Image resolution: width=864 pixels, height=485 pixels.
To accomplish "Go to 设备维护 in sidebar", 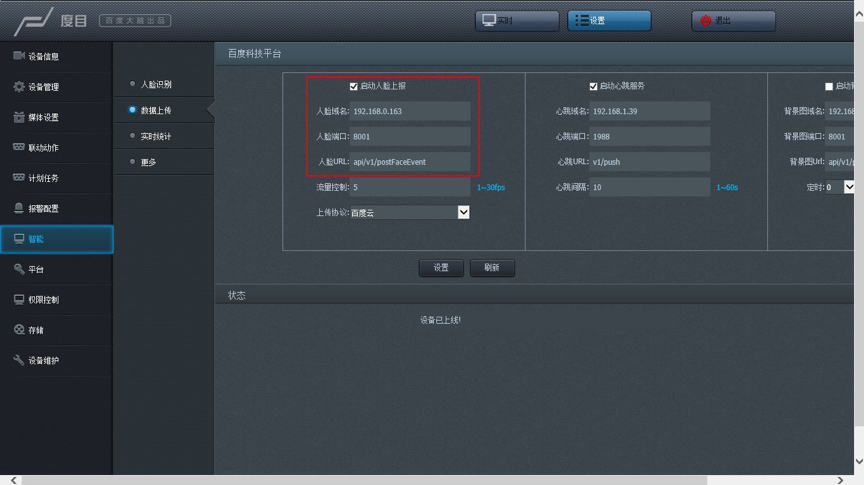I will pyautogui.click(x=56, y=360).
